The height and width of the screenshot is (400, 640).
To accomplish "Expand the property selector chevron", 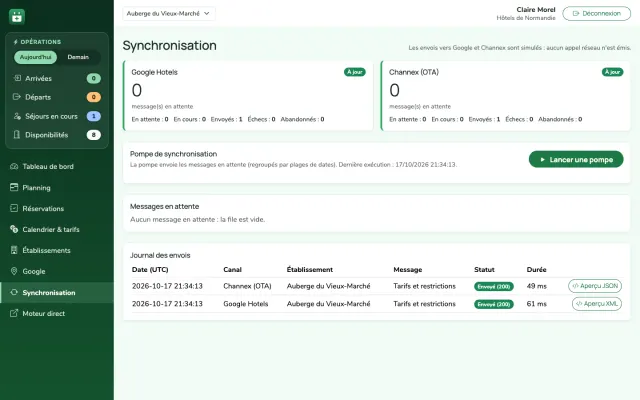I will (x=207, y=13).
